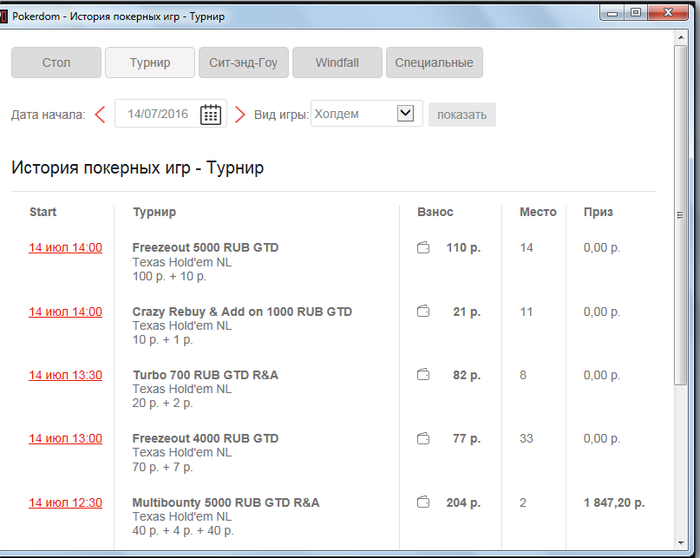The width and height of the screenshot is (700, 558).
Task: Go to previous date with left red arrow
Action: point(100,115)
